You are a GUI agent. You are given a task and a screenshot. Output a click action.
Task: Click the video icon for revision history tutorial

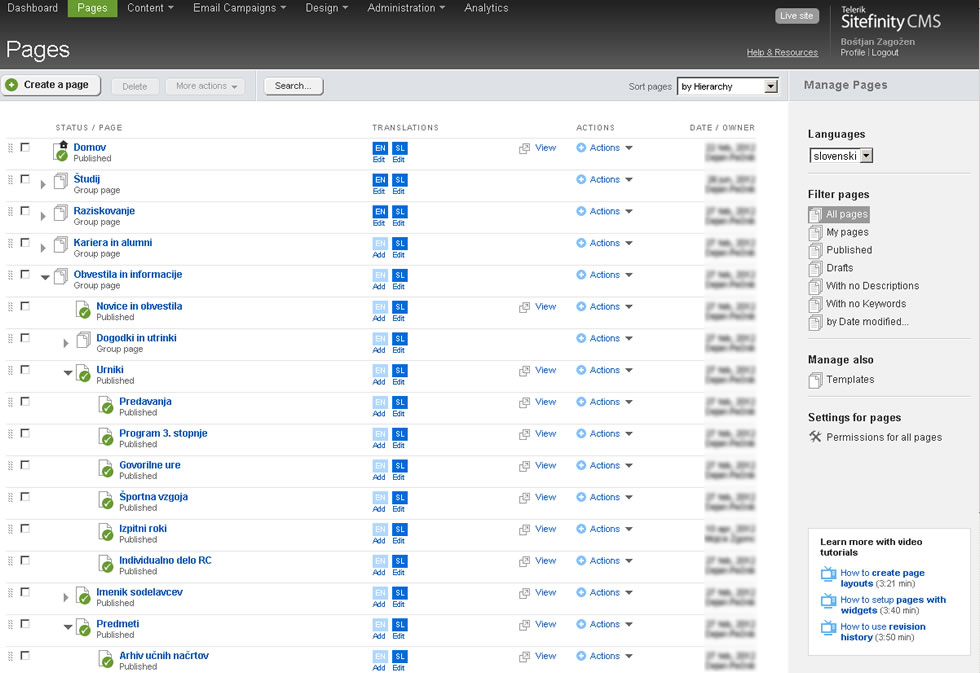(828, 628)
